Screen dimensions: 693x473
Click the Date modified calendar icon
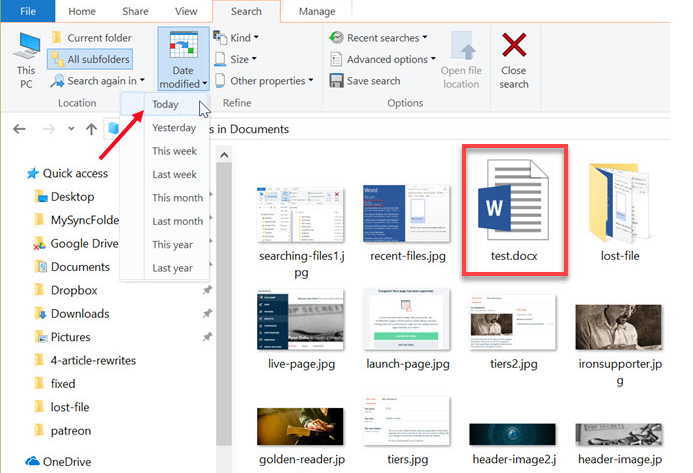pos(183,48)
